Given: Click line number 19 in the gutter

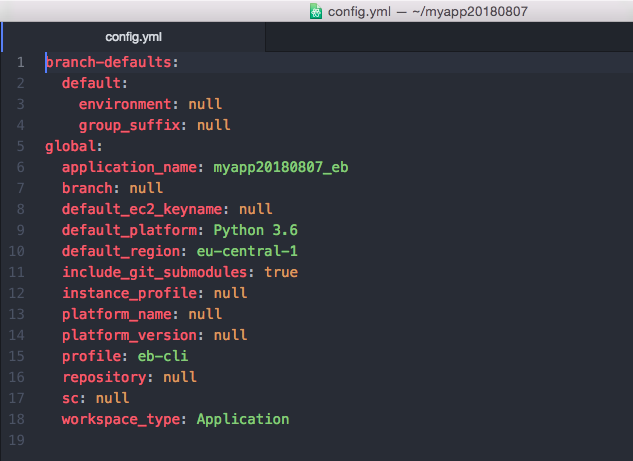Looking at the screenshot, I should [17, 440].
